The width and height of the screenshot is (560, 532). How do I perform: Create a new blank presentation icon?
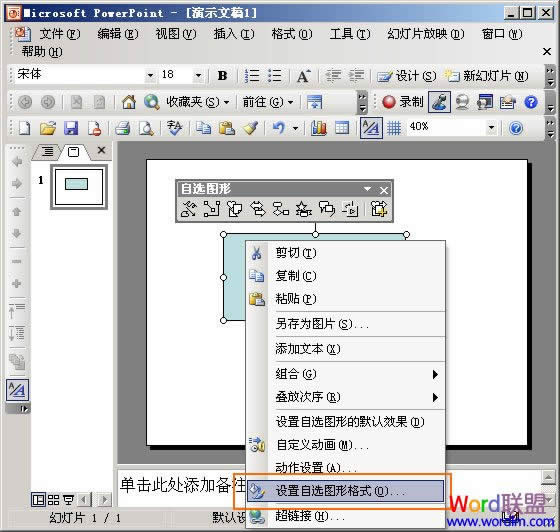click(x=24, y=128)
